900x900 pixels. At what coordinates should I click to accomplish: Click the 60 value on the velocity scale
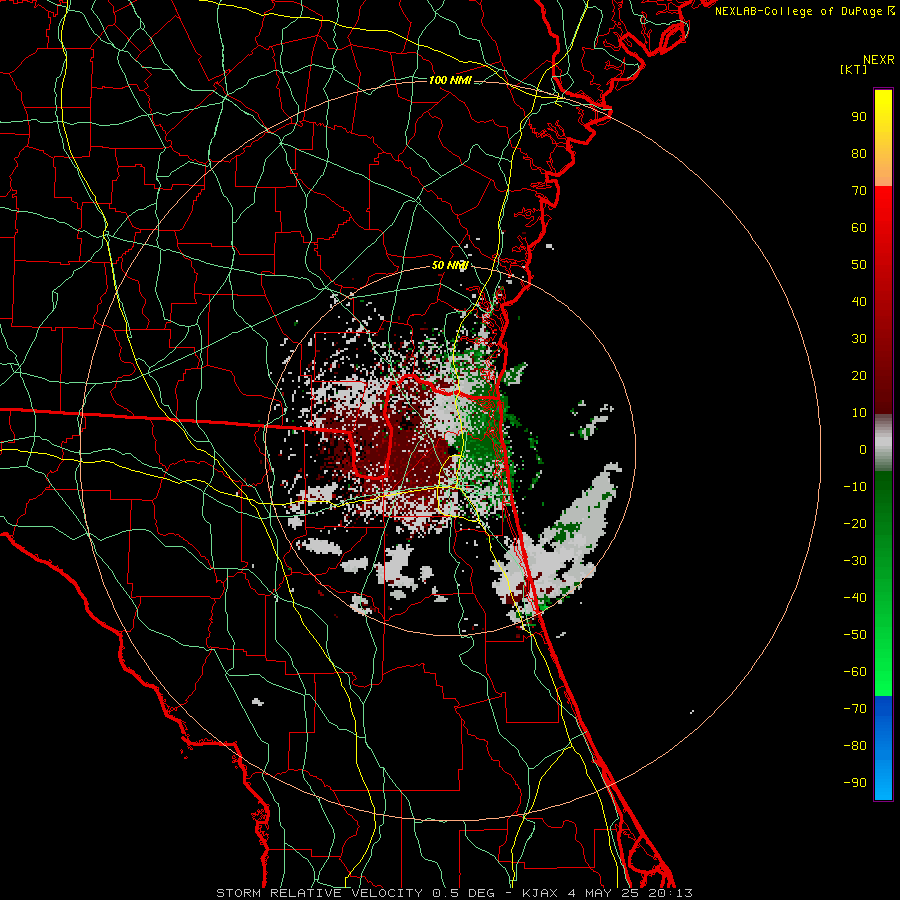[x=859, y=228]
